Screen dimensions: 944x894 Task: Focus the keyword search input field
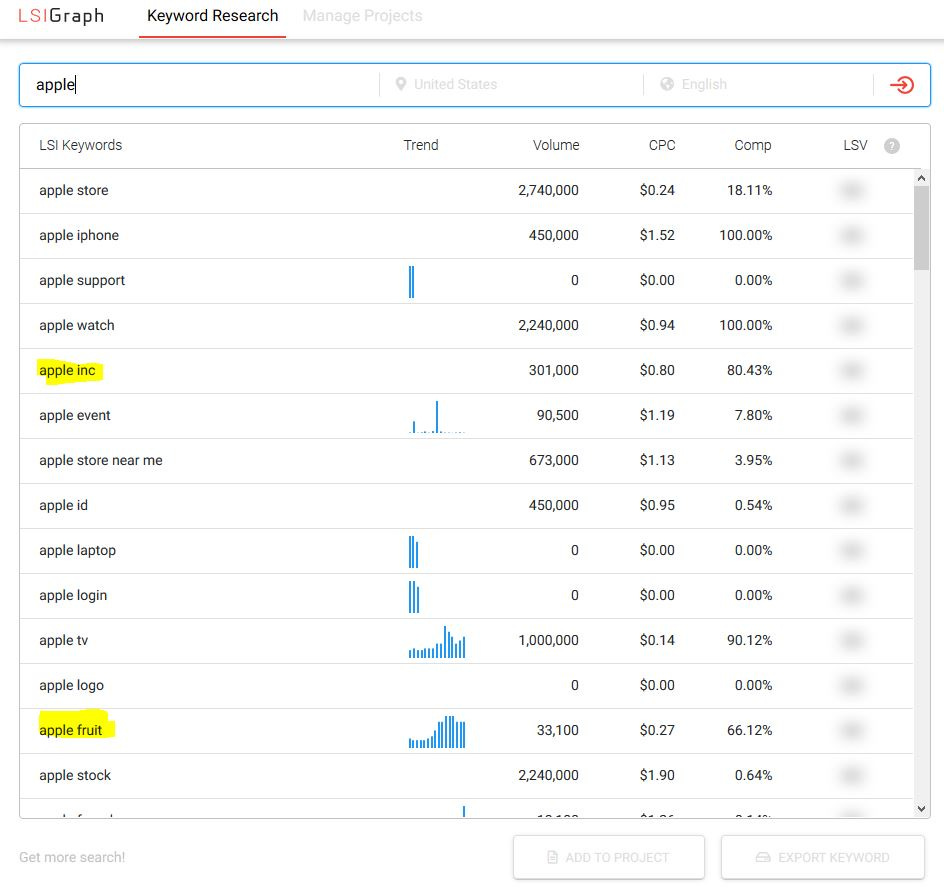[199, 85]
